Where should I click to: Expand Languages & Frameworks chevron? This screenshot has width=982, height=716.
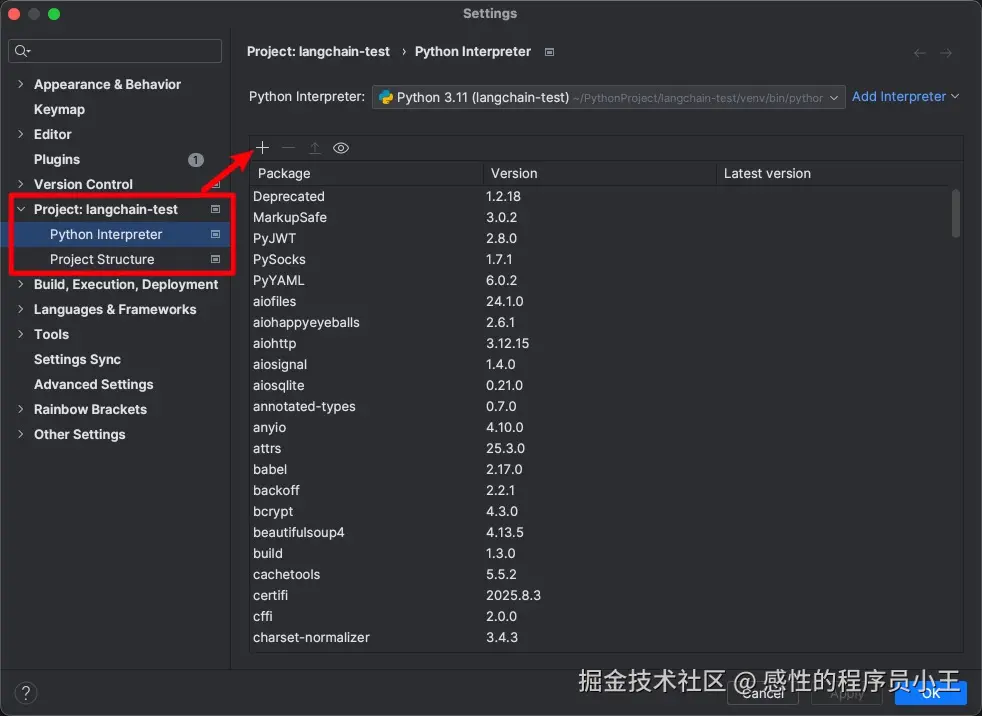[x=21, y=309]
